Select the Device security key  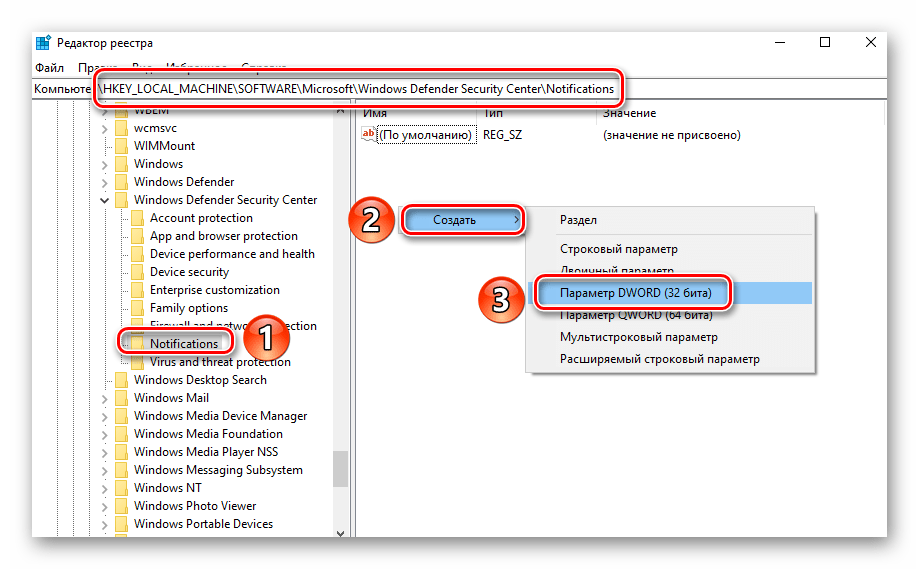[x=189, y=272]
